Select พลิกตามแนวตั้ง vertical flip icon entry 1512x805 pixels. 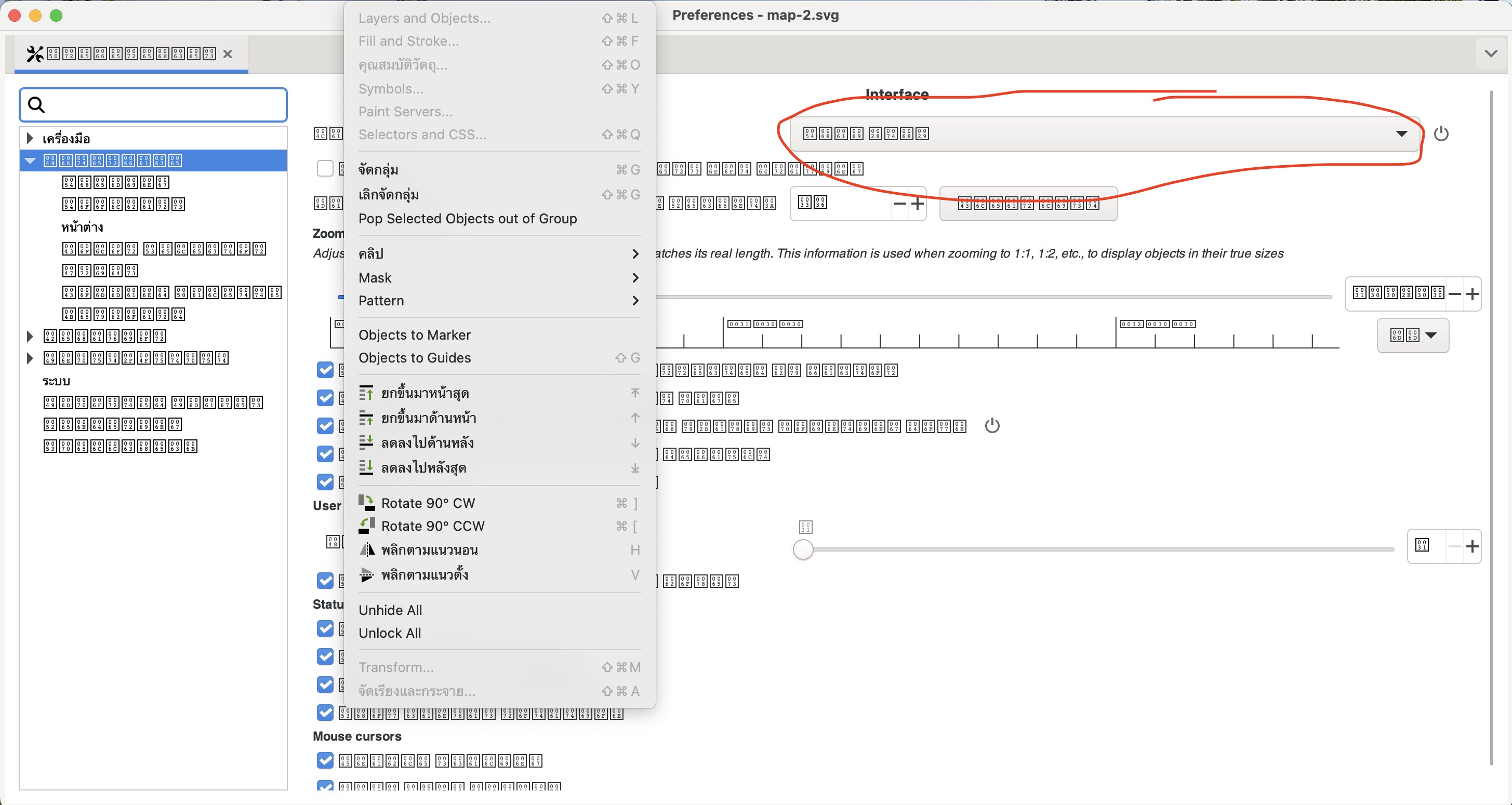coord(499,574)
